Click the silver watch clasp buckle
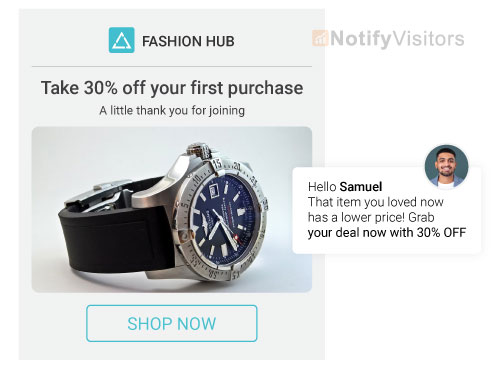Screen dimensions: 500x369 98,197
